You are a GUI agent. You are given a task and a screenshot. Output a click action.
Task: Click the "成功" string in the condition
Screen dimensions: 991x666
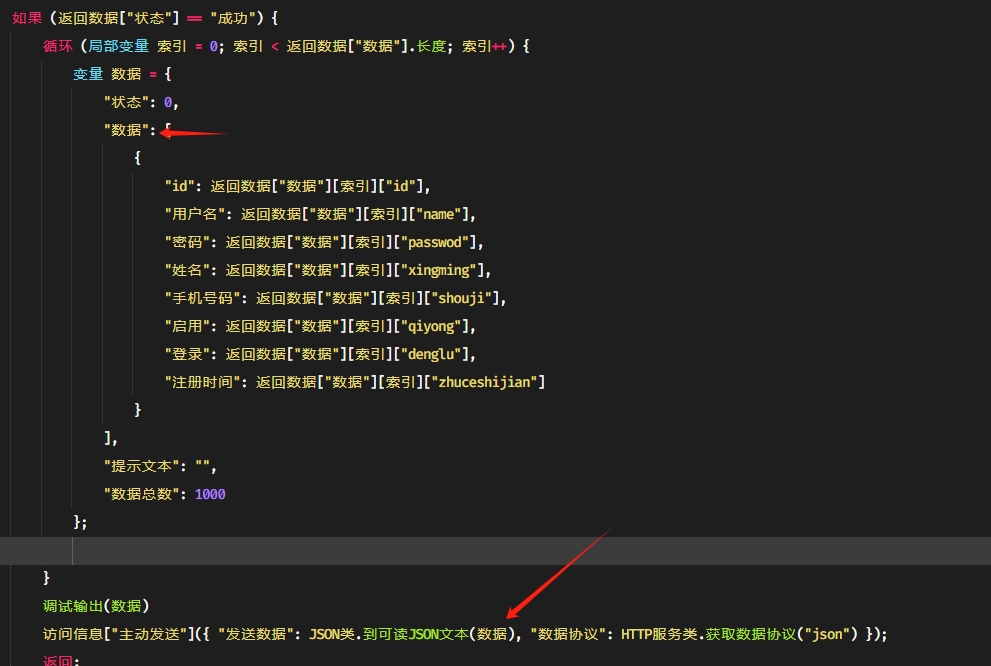[x=233, y=18]
